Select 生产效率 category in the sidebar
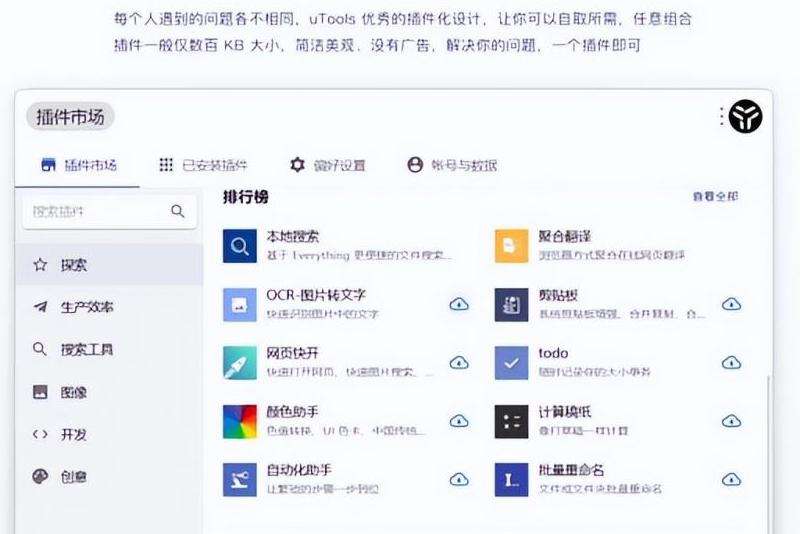Image resolution: width=800 pixels, height=534 pixels. pyautogui.click(x=109, y=307)
